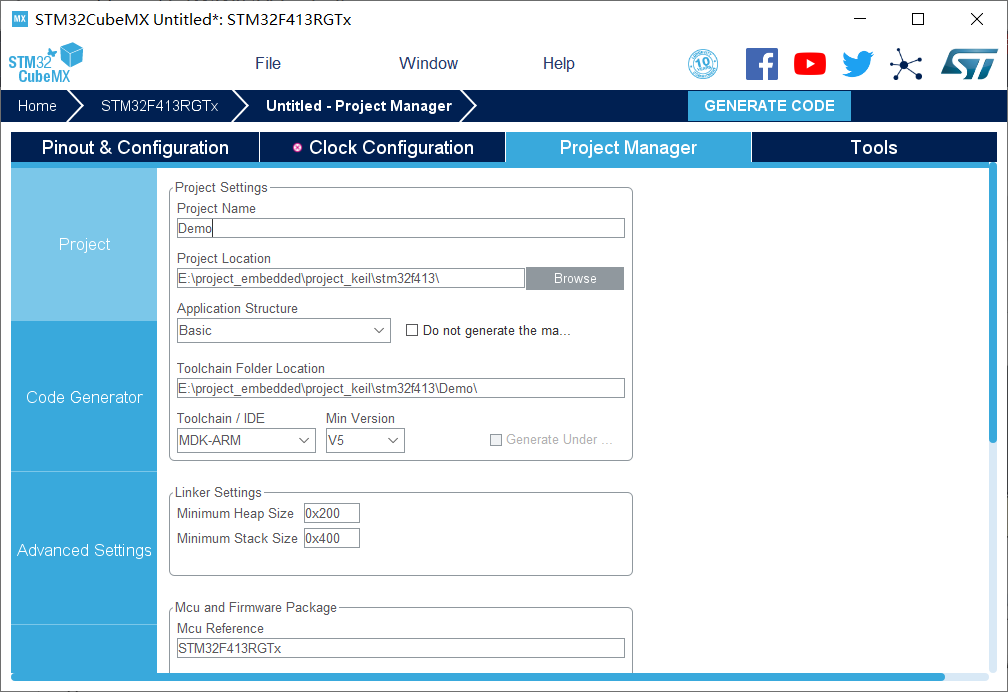Click the Minimum Stack Size field
This screenshot has width=1008, height=692.
pos(332,538)
